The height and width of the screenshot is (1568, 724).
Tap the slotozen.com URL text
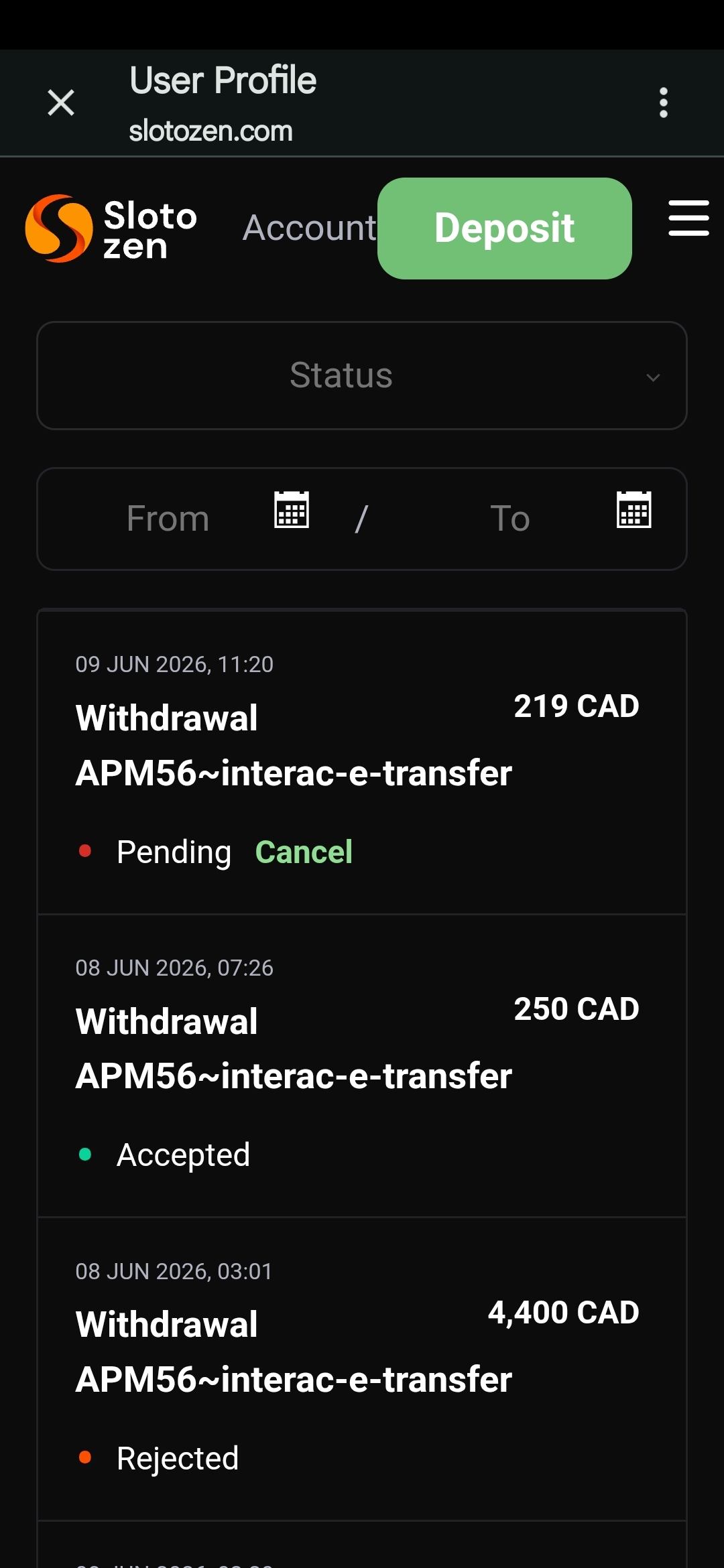pyautogui.click(x=210, y=131)
